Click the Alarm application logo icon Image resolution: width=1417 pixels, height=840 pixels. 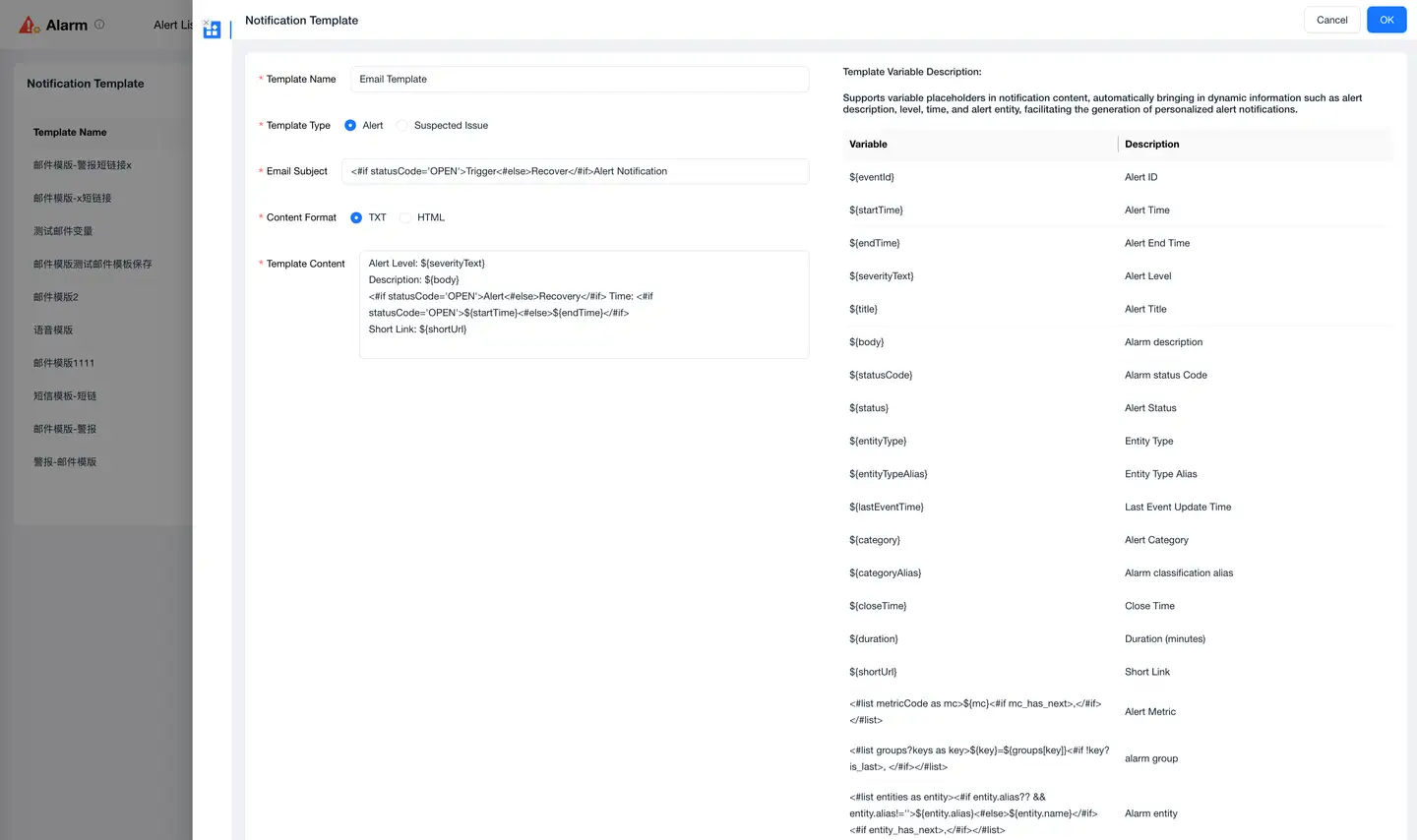(x=29, y=24)
